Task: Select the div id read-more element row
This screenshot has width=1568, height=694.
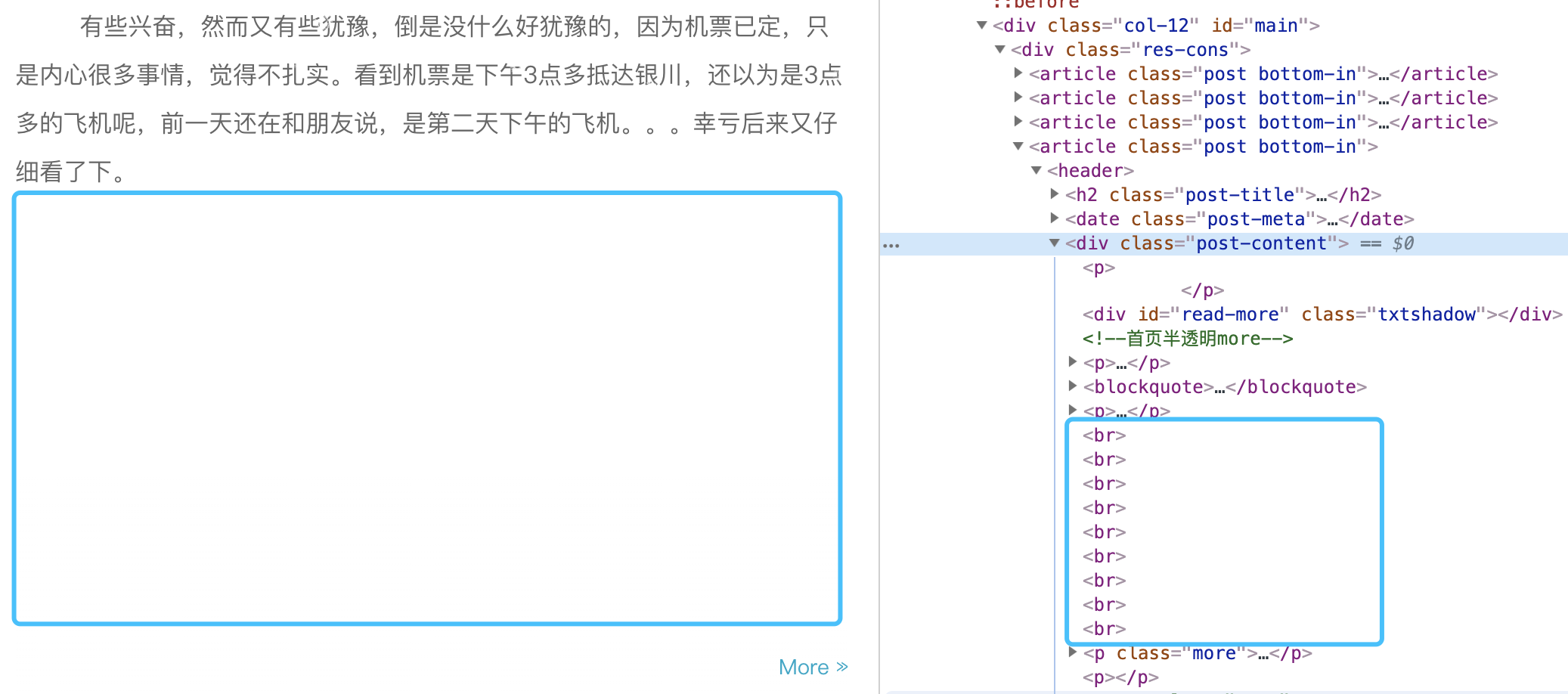Action: coord(1322,314)
